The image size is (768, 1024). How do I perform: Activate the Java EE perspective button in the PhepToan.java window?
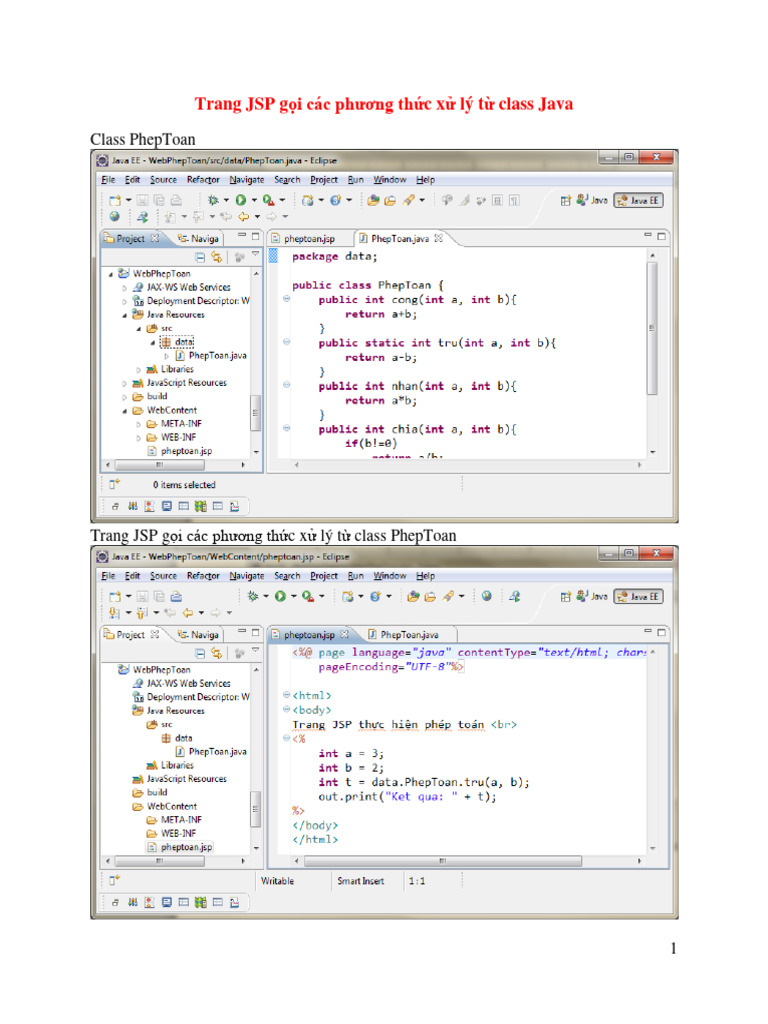[x=639, y=200]
